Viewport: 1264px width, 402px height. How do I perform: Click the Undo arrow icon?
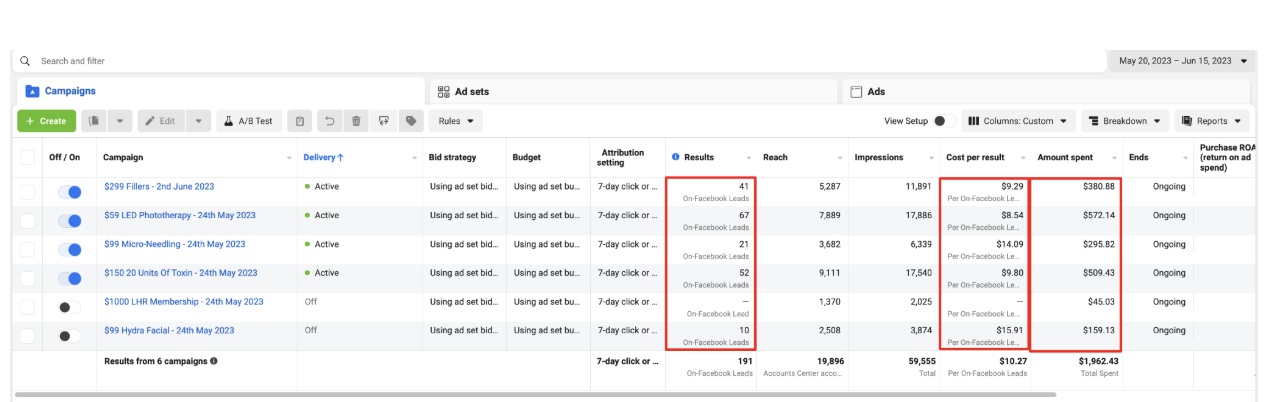tap(330, 121)
